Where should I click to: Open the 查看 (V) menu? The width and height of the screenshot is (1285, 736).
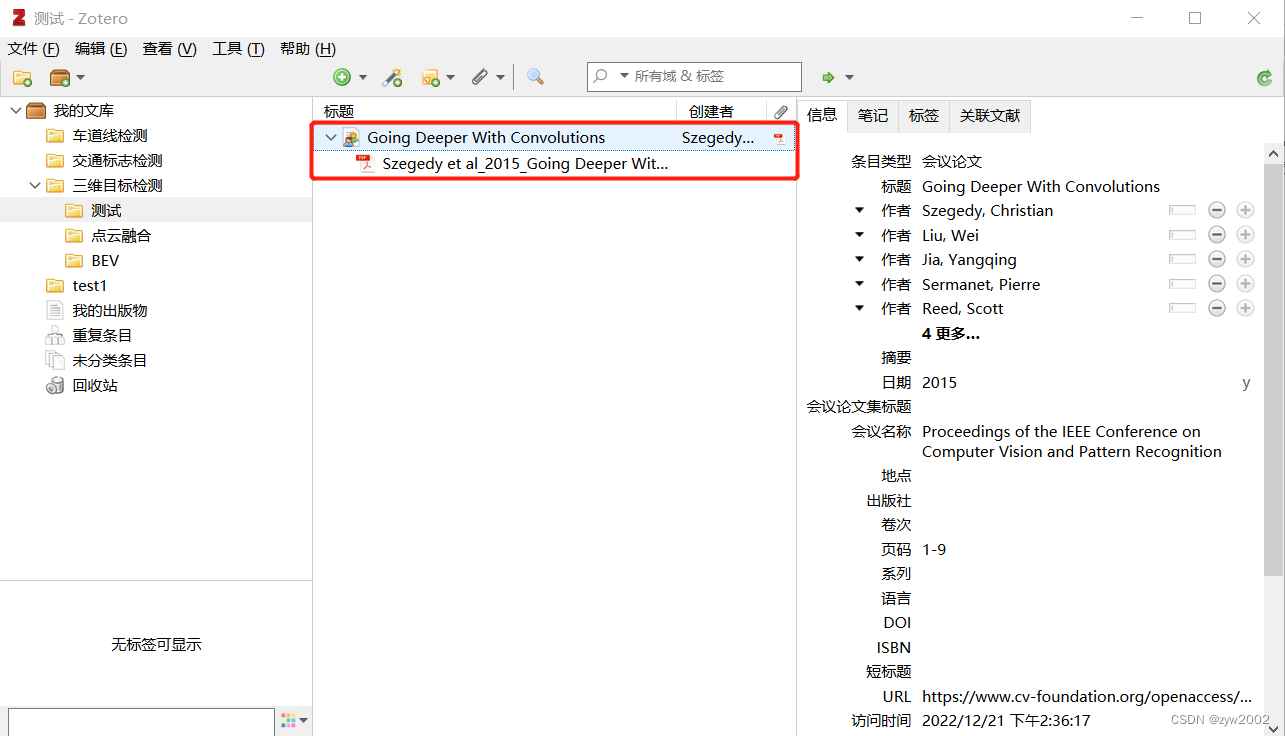170,49
